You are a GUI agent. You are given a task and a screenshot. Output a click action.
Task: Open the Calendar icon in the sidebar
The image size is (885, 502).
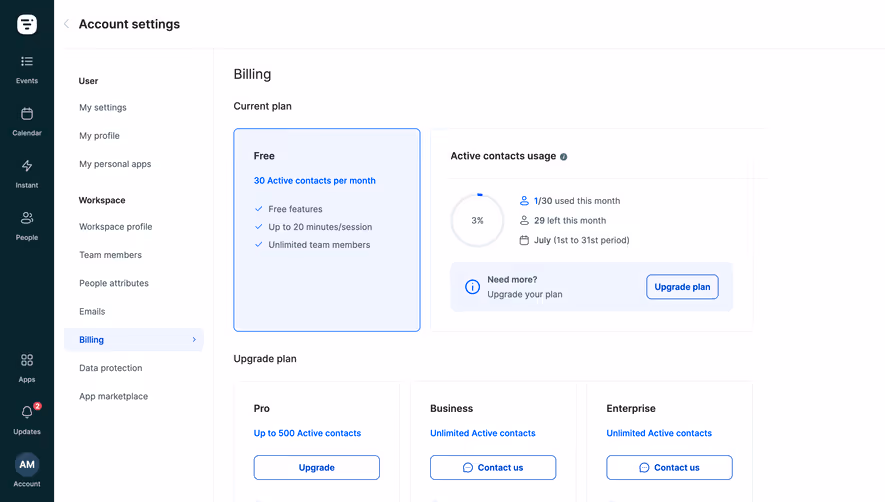pyautogui.click(x=27, y=114)
